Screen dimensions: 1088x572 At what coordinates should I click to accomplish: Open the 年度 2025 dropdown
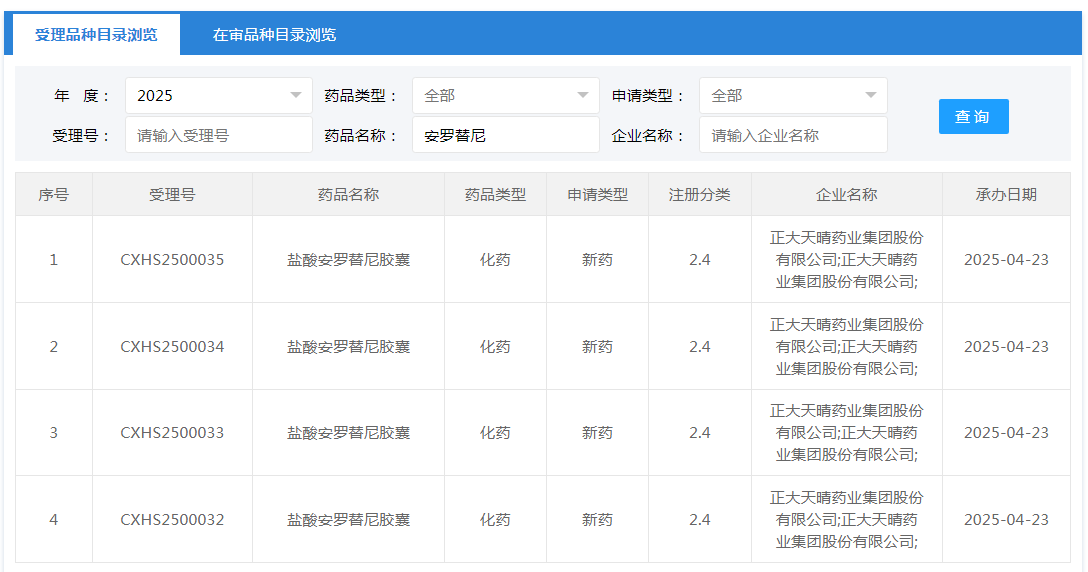tap(219, 96)
